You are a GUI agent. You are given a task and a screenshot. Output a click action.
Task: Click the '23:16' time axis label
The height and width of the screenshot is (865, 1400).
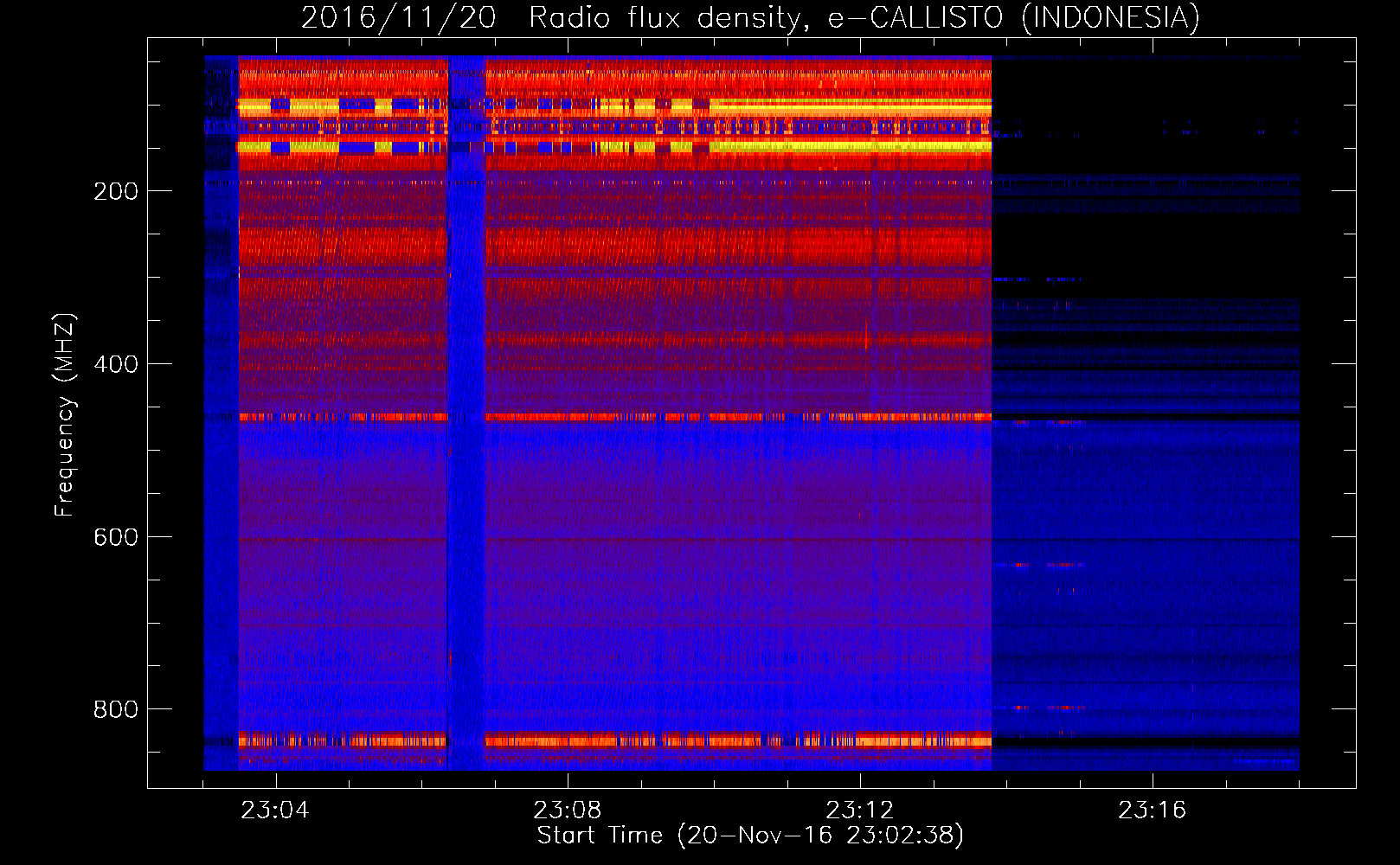[1153, 811]
